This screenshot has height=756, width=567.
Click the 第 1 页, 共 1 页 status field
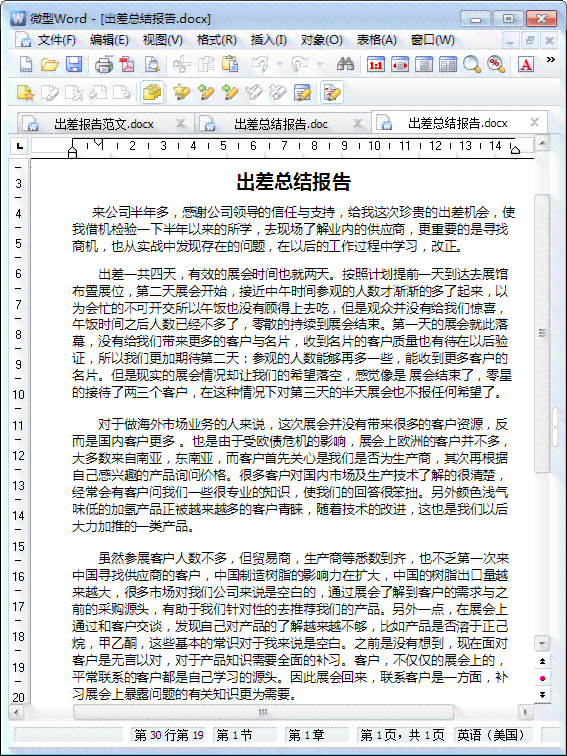402,735
